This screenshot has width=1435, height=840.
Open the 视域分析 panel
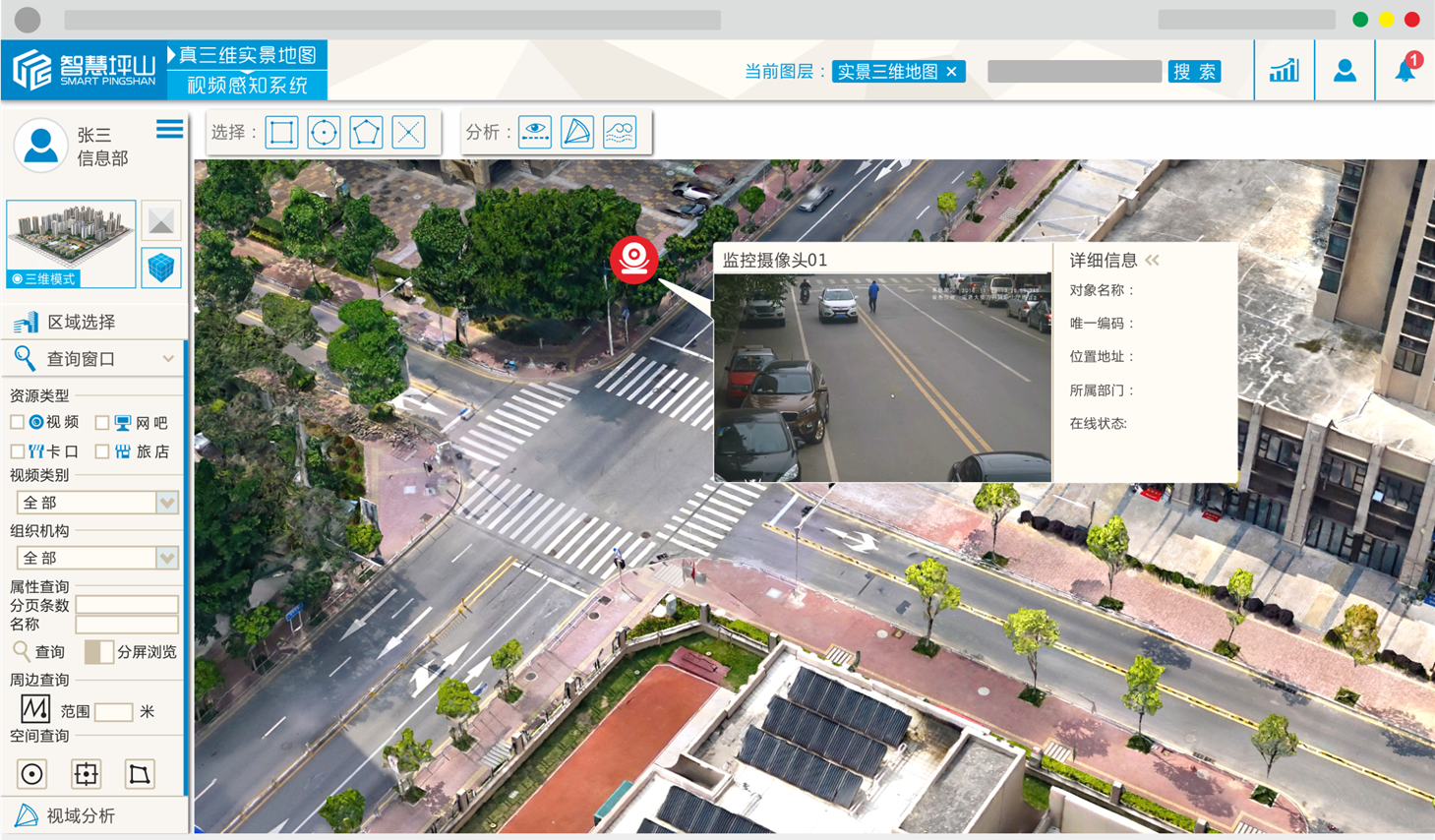(93, 815)
